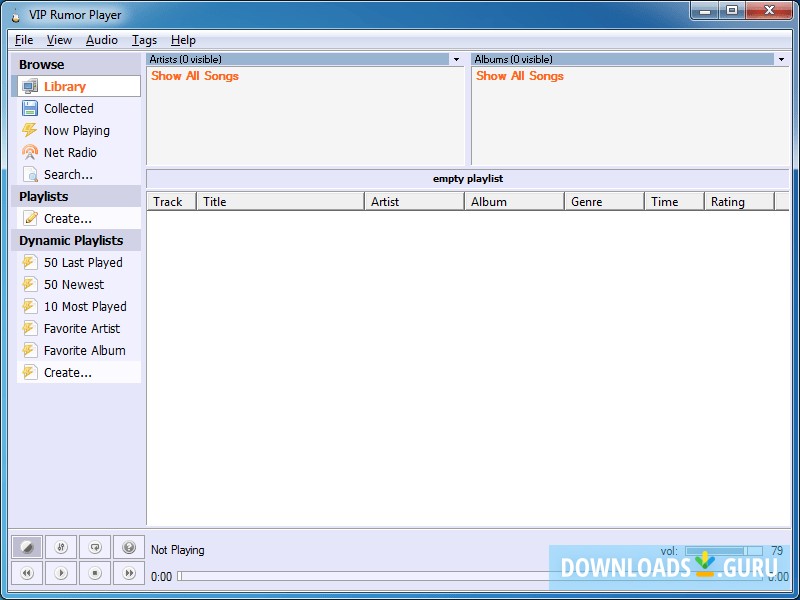This screenshot has width=800, height=600.
Task: Create a new dynamic playlist
Action: pyautogui.click(x=79, y=372)
